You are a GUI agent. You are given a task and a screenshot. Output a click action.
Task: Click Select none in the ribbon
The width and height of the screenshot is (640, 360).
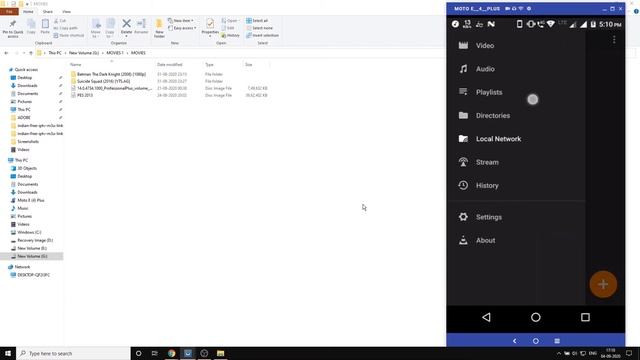(x=259, y=28)
